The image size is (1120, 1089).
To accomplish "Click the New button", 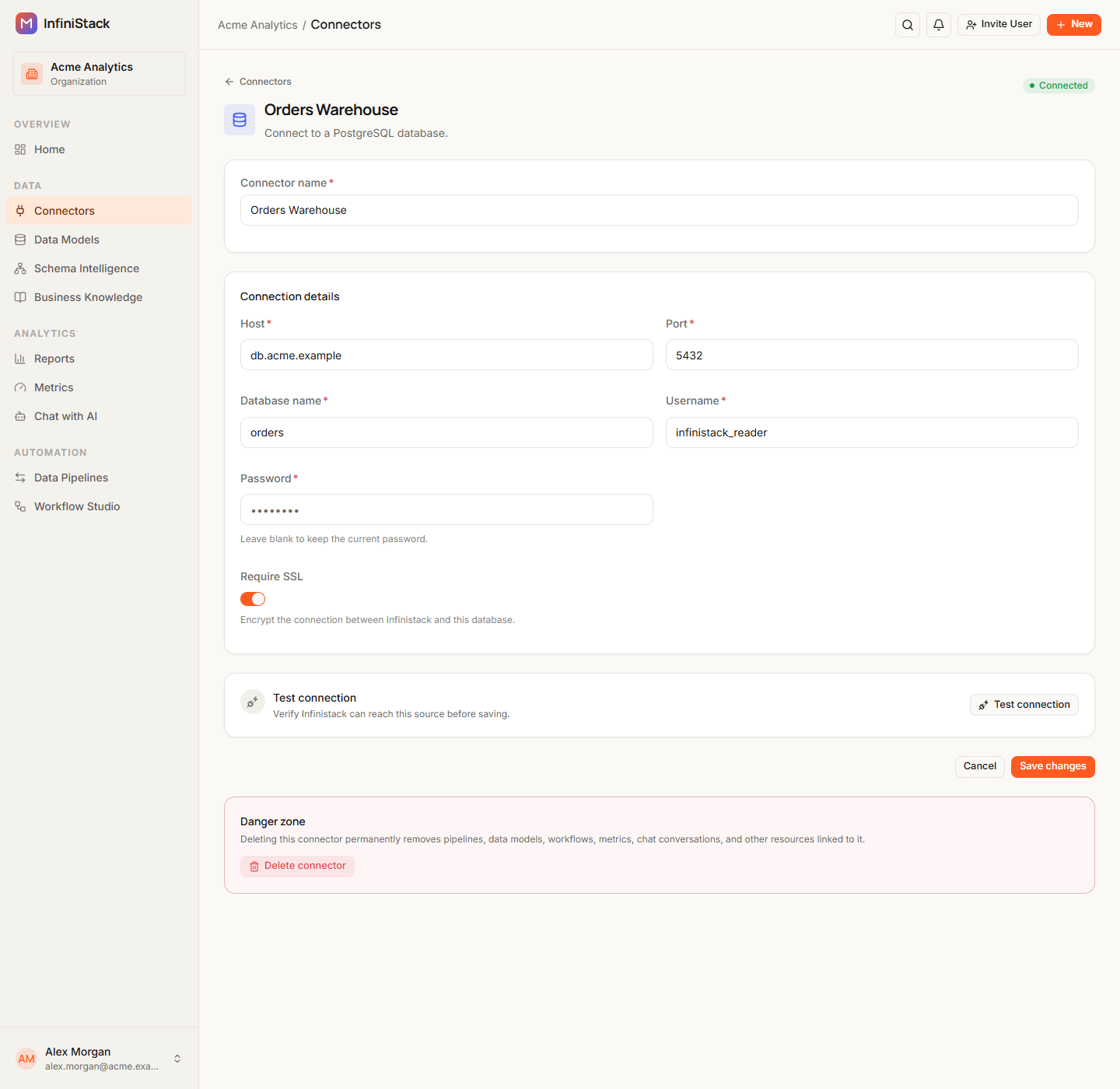I will pyautogui.click(x=1074, y=25).
